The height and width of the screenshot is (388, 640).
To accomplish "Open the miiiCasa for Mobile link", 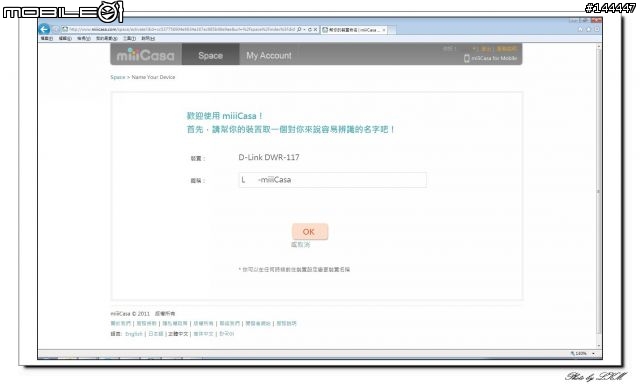I will click(494, 58).
